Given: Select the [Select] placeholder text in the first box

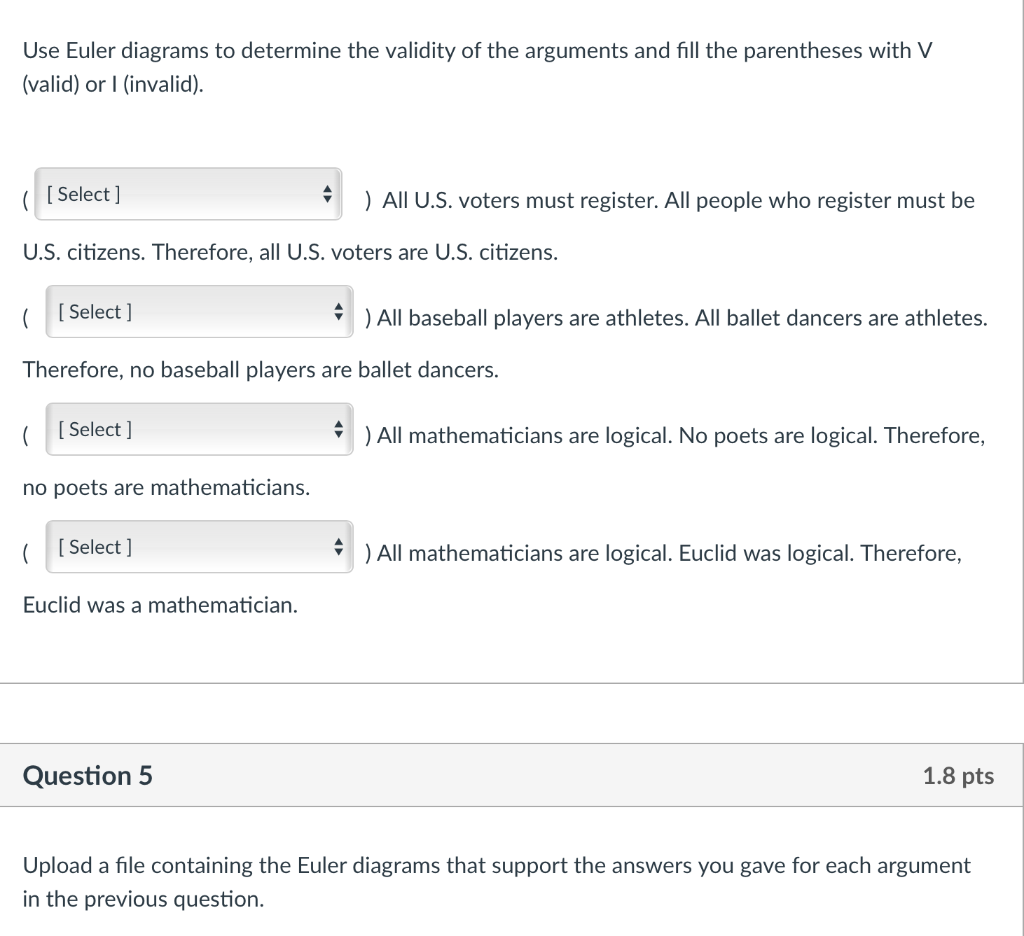Looking at the screenshot, I should click(x=83, y=194).
